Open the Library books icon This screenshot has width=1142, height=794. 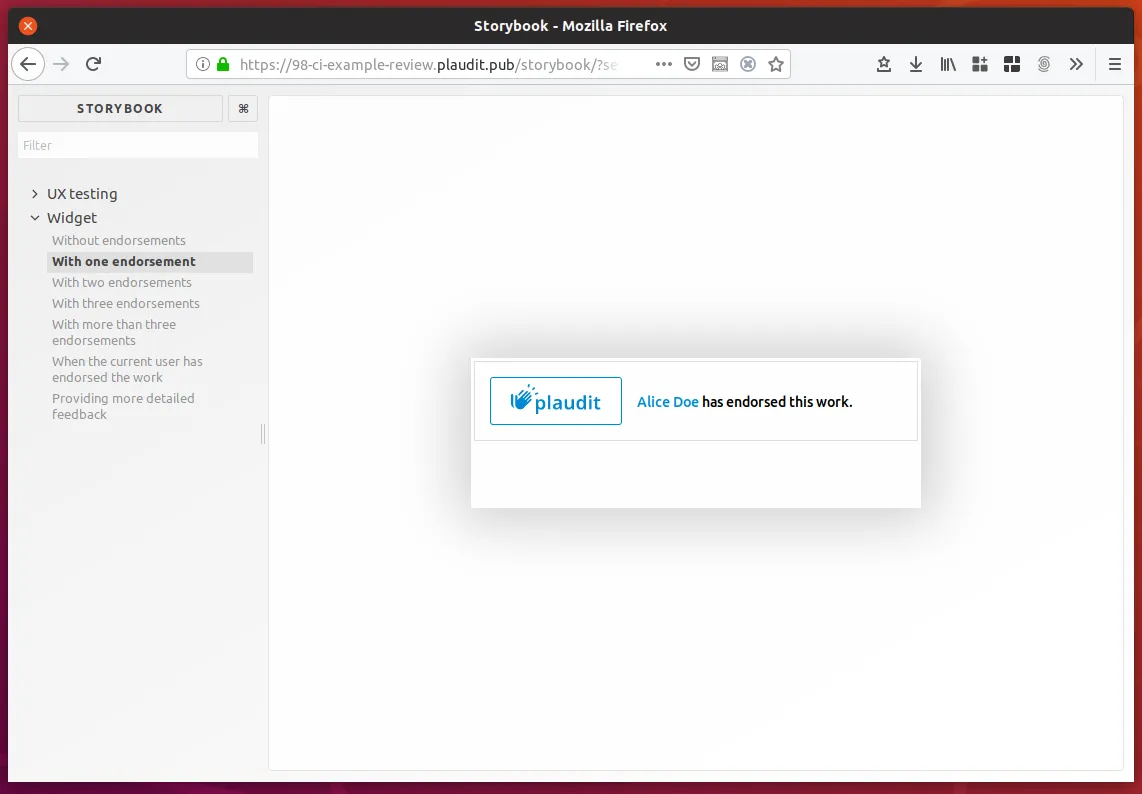coord(948,64)
